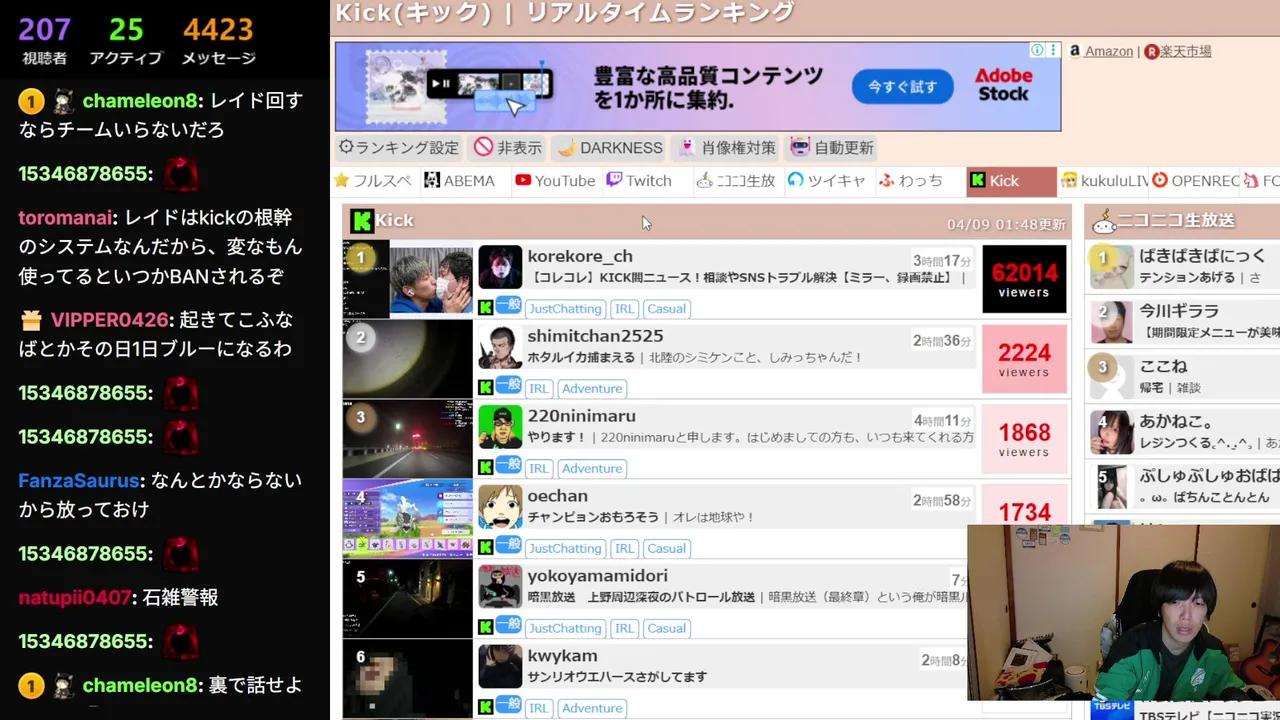Open yokoyamamidori channel name
Screen dimensions: 1280x720
[x=597, y=576]
